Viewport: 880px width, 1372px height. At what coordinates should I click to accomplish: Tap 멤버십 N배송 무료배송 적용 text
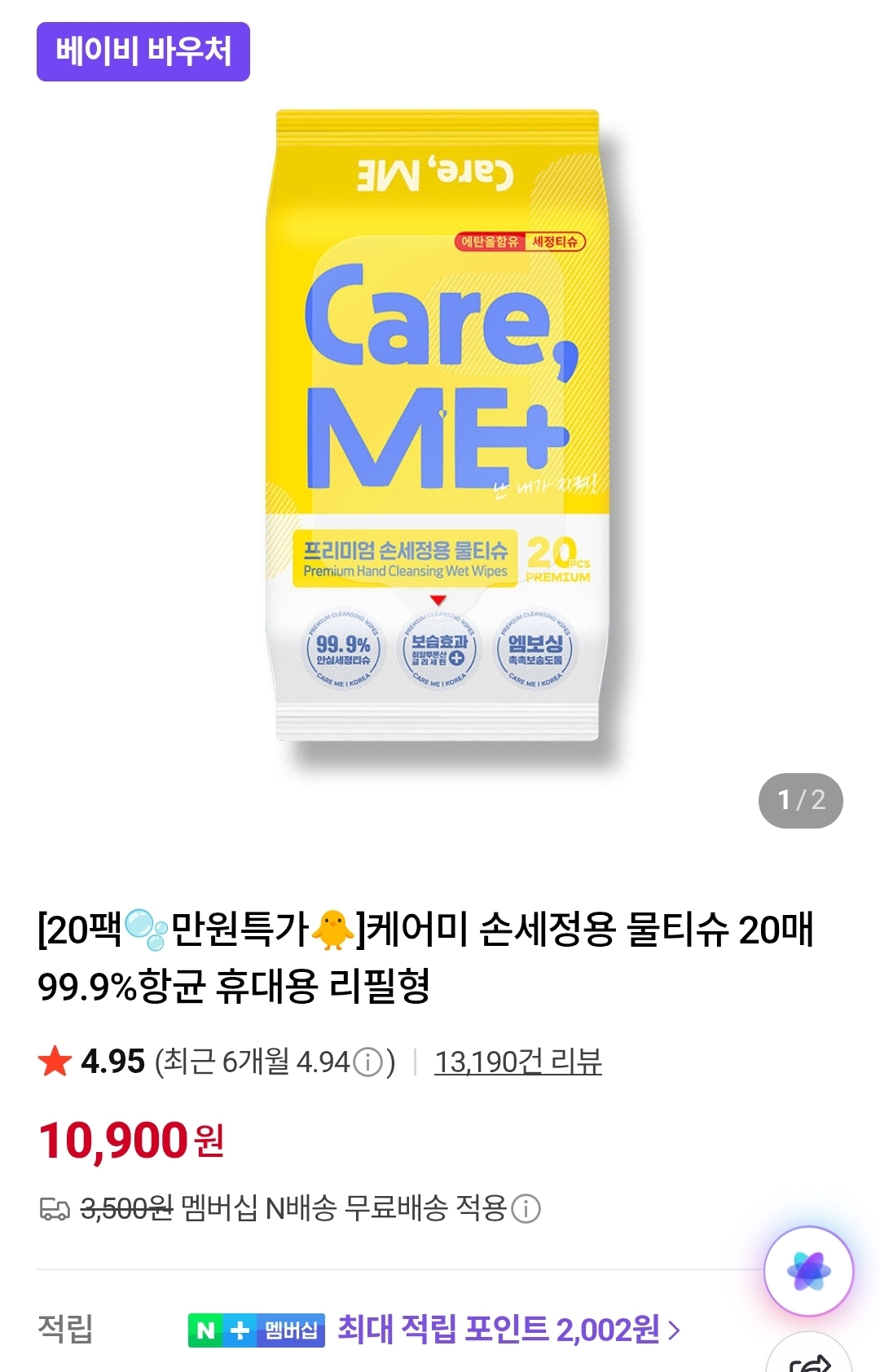click(344, 1208)
